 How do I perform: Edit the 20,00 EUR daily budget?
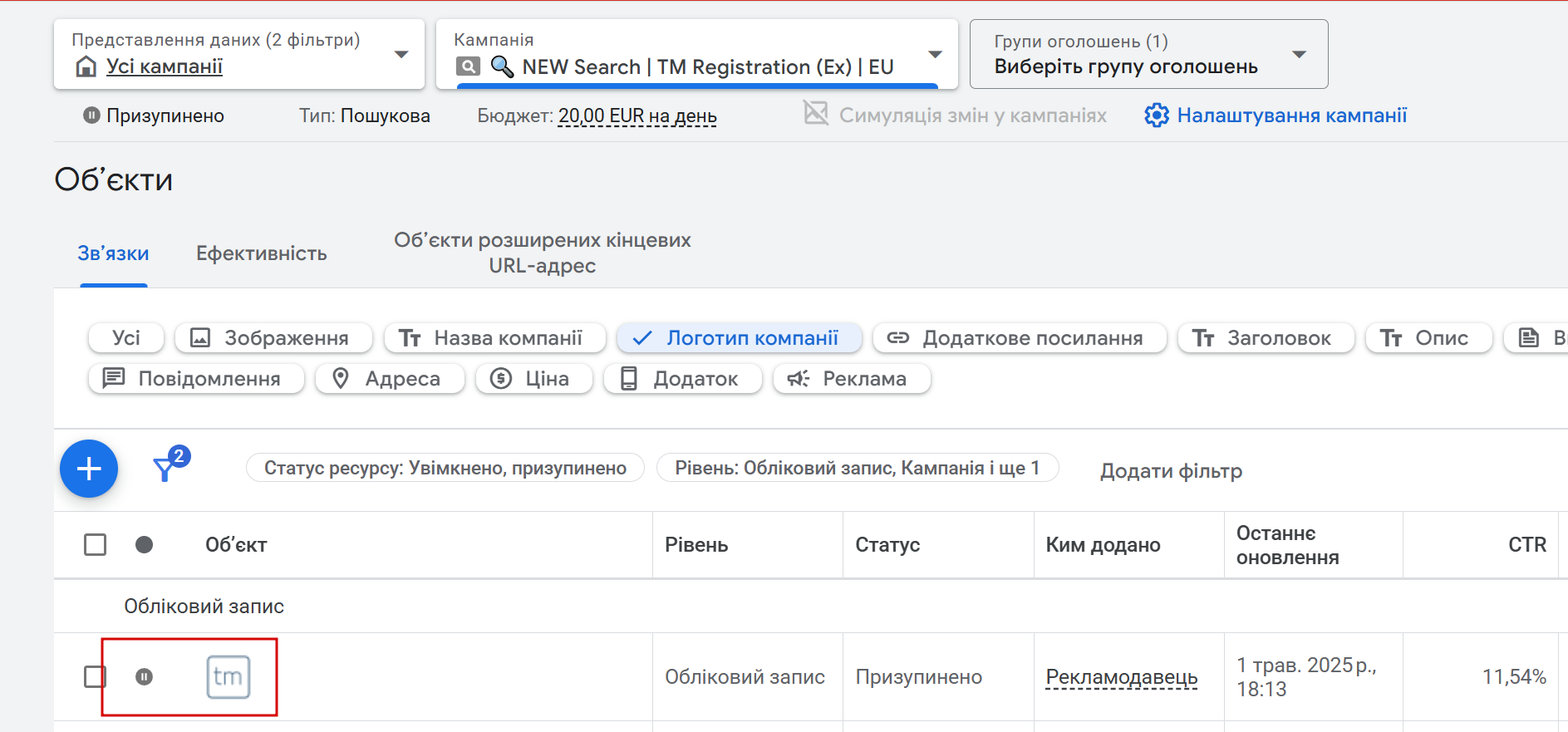coord(637,116)
